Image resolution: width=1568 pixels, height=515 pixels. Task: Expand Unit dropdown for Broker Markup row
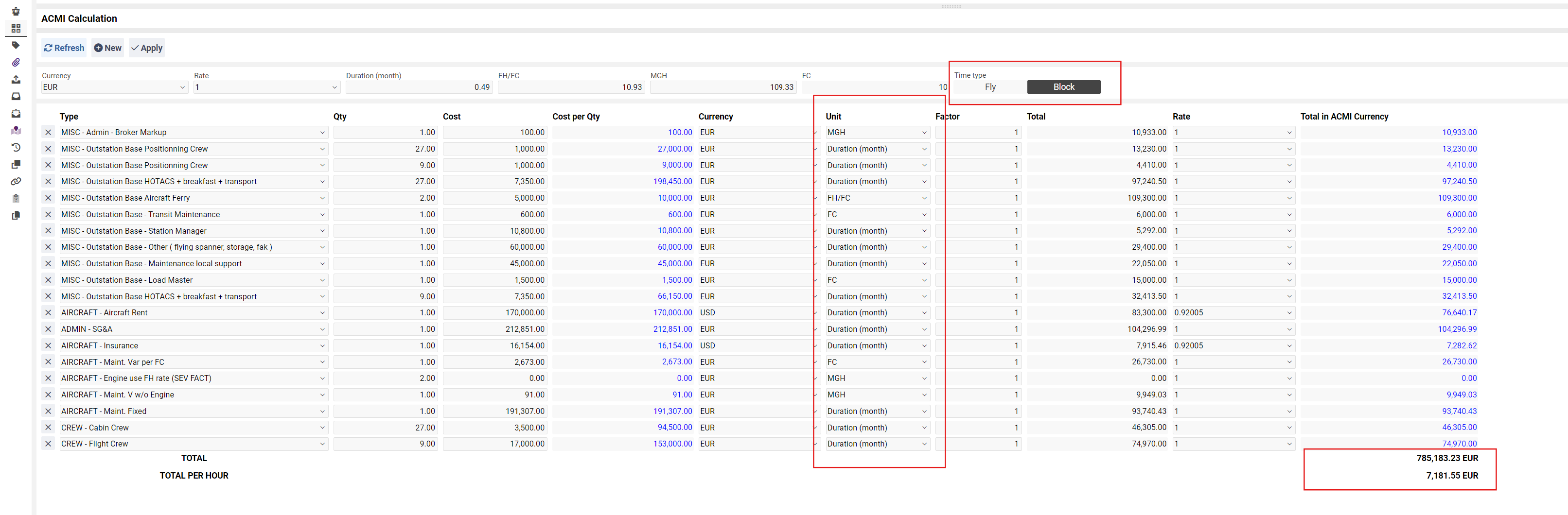click(923, 133)
